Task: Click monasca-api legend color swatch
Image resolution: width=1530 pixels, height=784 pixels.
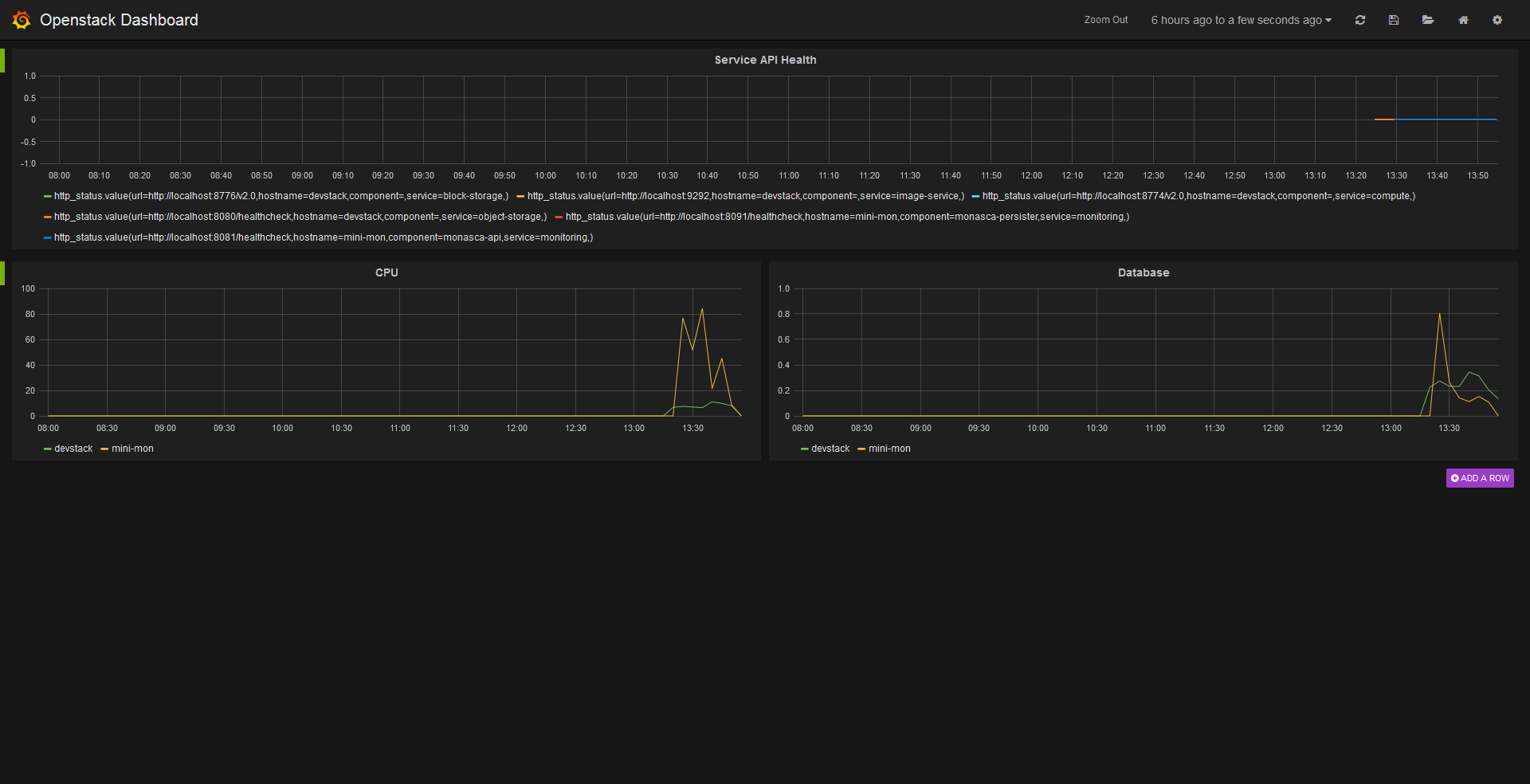Action: coord(47,237)
